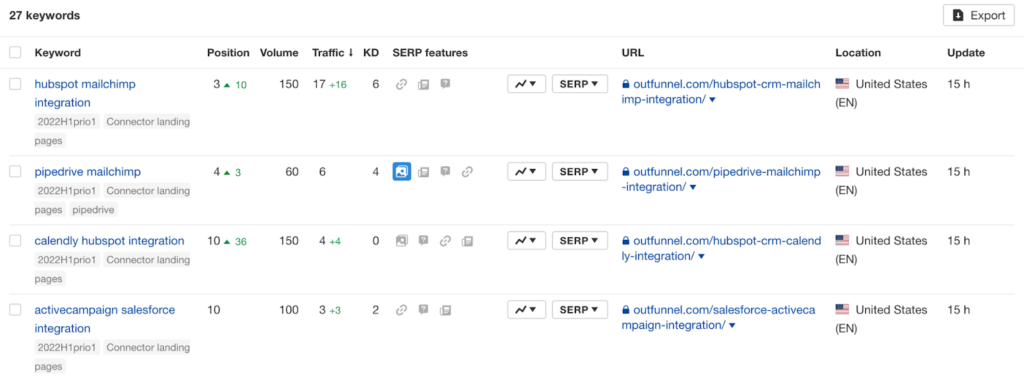Open SERP dropdown for pipedrive mailchimp
1024x378 pixels.
[580, 172]
